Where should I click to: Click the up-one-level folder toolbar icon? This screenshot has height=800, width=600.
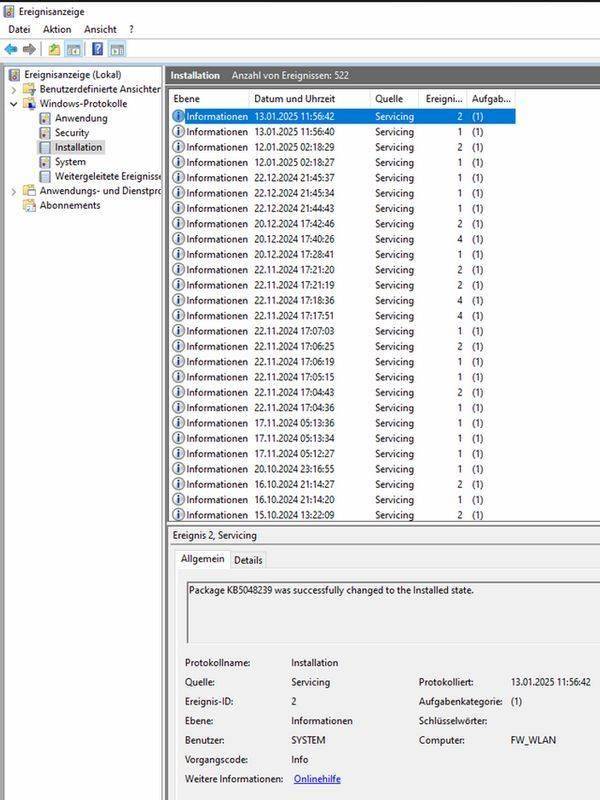pos(54,49)
